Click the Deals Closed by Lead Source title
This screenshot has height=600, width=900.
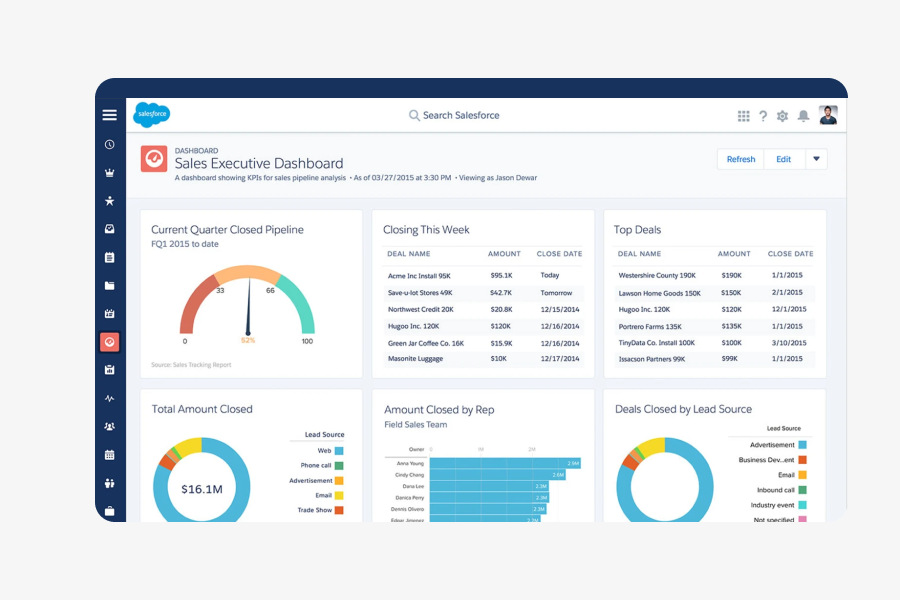pyautogui.click(x=683, y=409)
